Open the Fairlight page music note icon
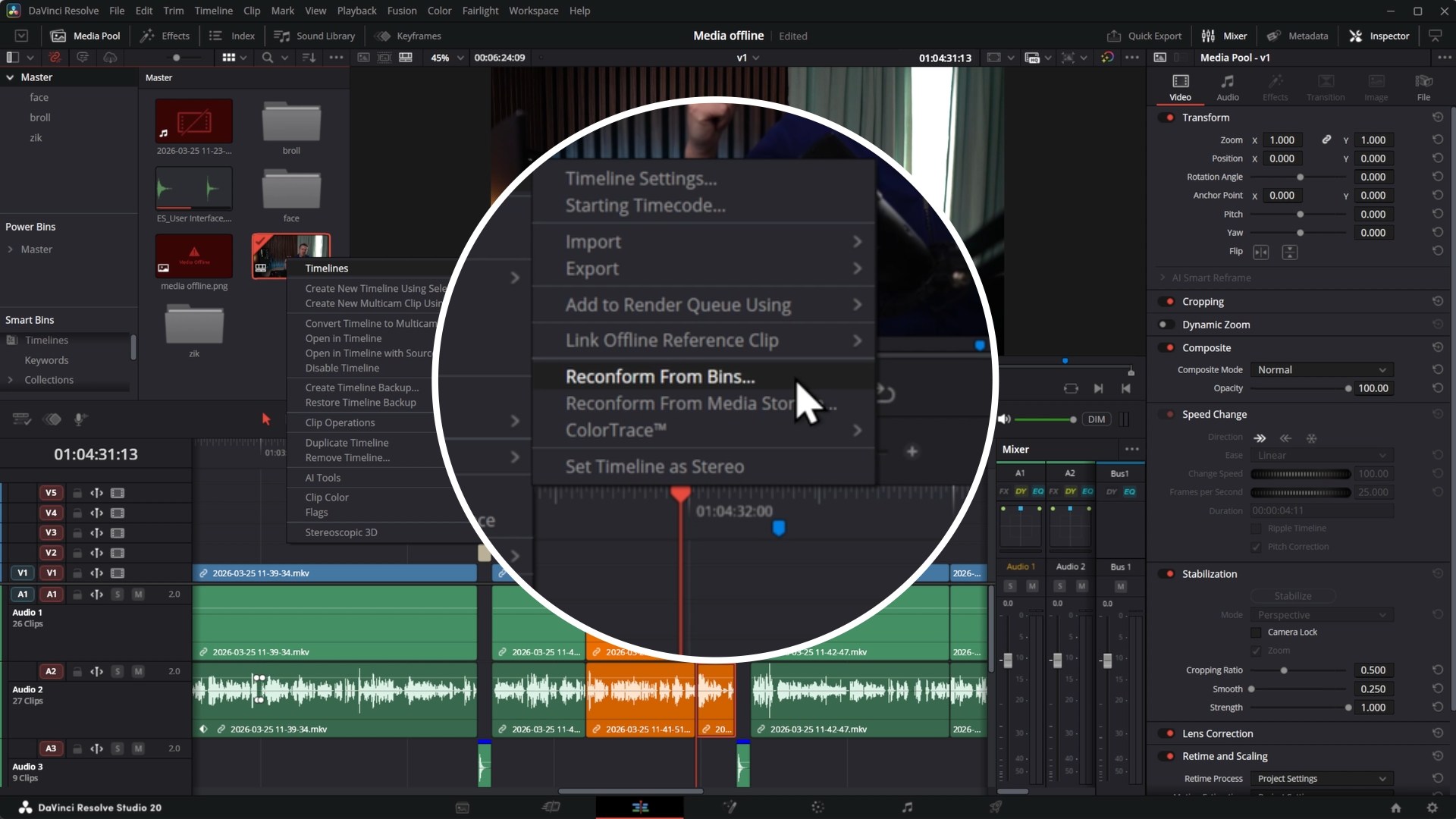The height and width of the screenshot is (819, 1456). [x=907, y=807]
